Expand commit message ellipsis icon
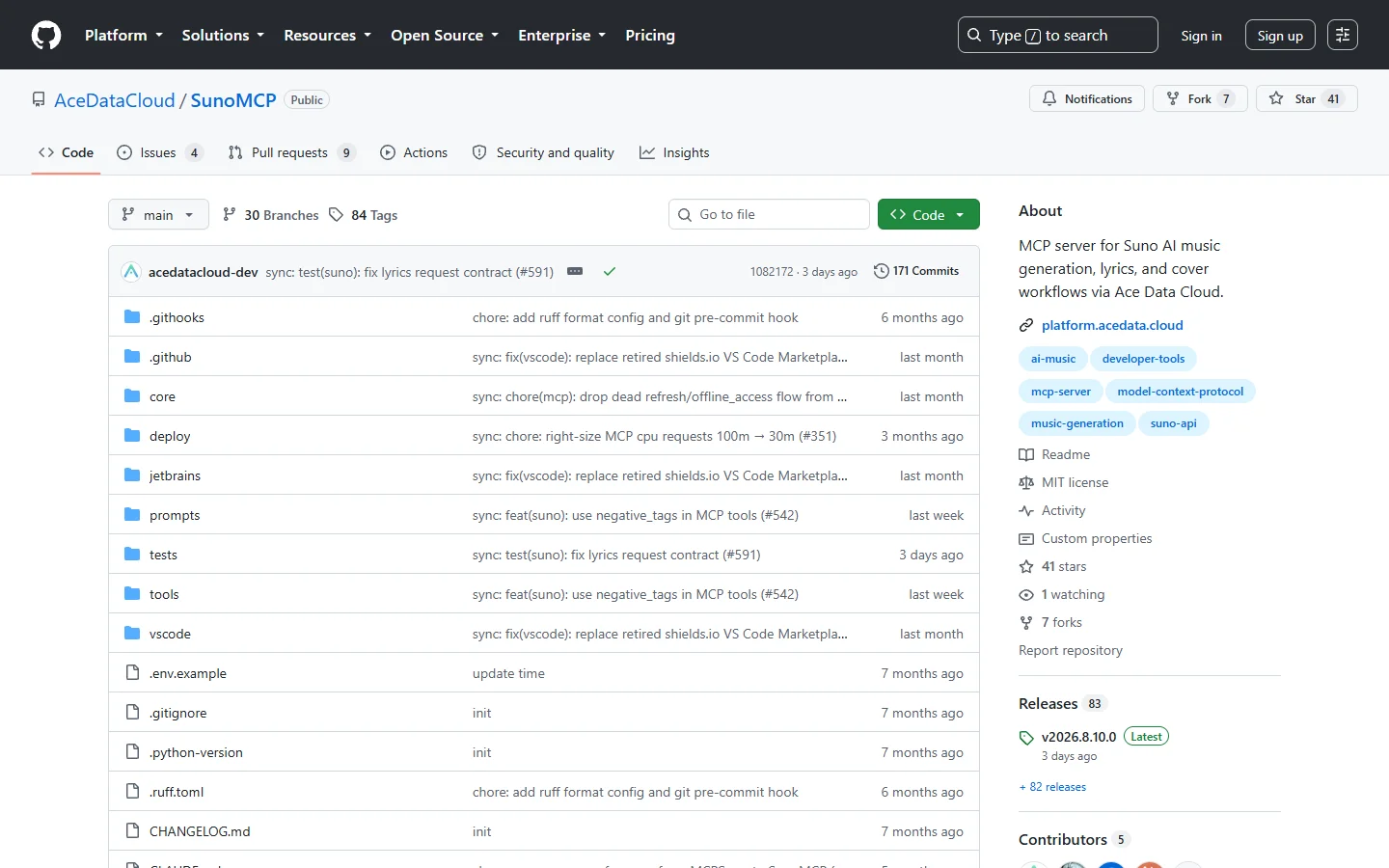Viewport: 1389px width, 868px height. click(x=575, y=272)
